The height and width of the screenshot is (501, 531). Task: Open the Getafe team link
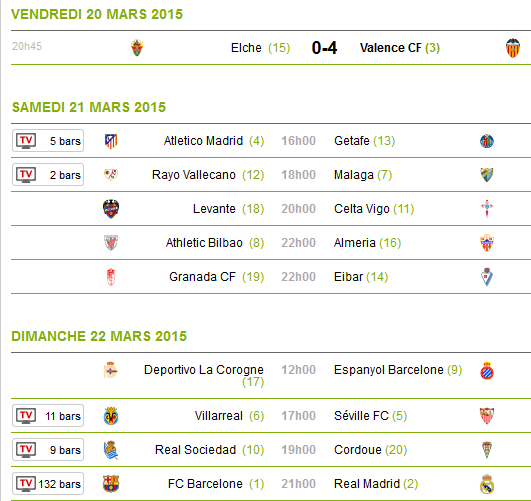pyautogui.click(x=352, y=141)
